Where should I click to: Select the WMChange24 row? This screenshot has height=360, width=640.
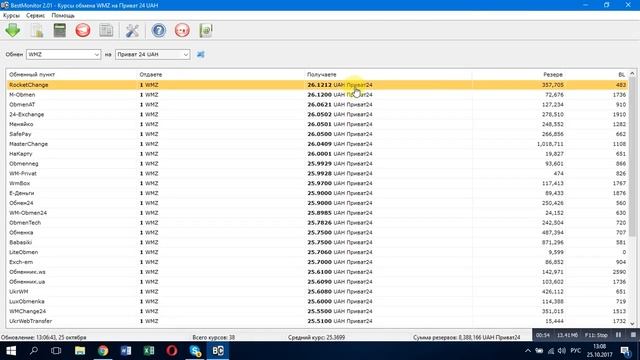[318, 311]
